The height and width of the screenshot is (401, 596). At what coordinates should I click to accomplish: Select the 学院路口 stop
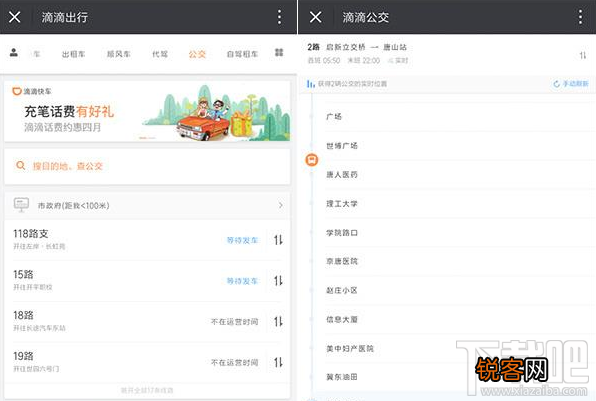click(x=342, y=232)
